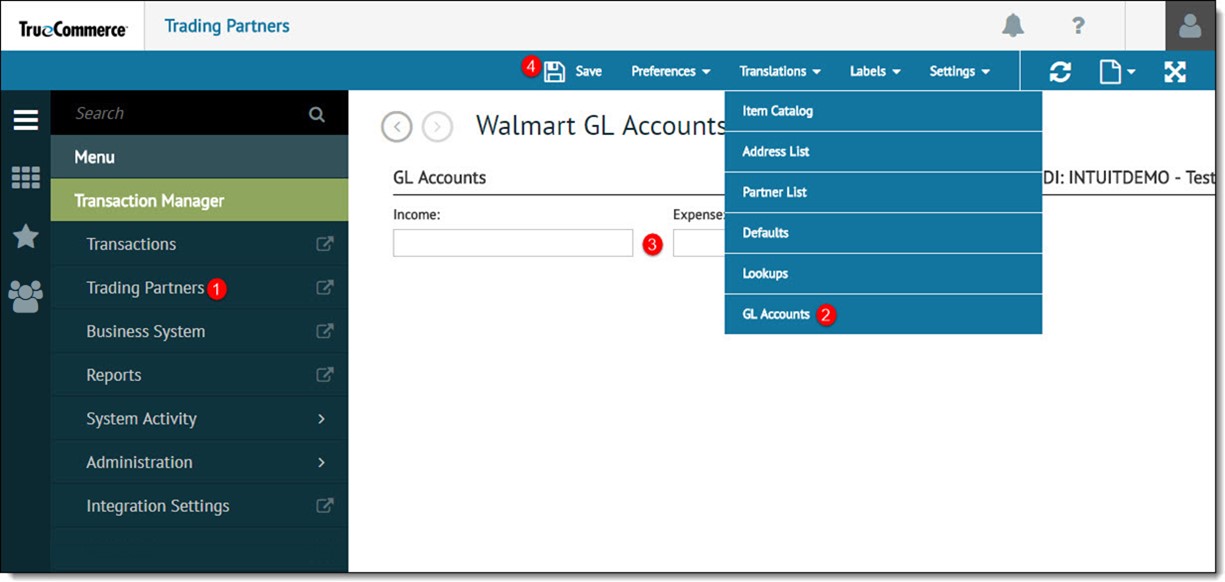Open favorites using the star icon
This screenshot has height=582, width=1225.
point(25,236)
